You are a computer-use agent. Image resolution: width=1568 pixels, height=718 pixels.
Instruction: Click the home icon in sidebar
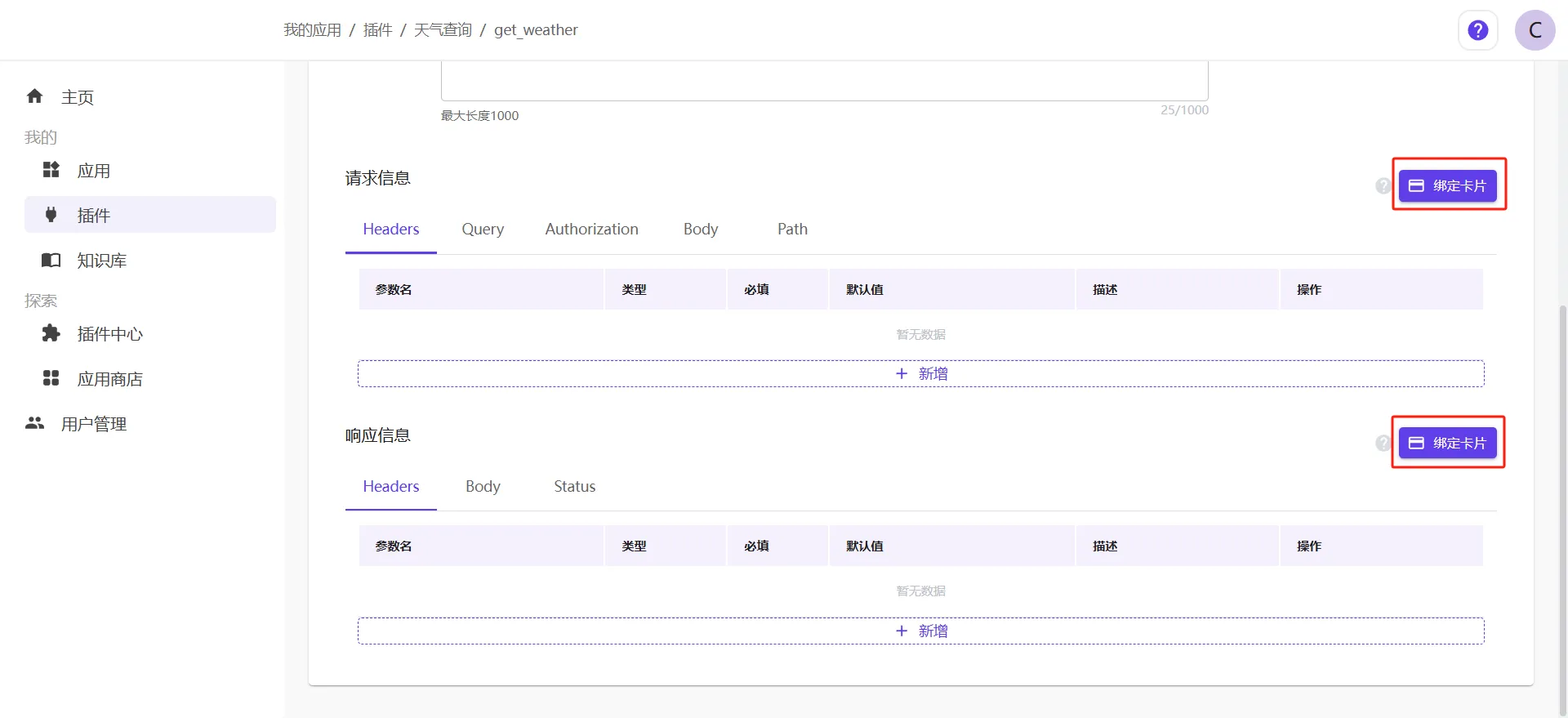pyautogui.click(x=34, y=96)
